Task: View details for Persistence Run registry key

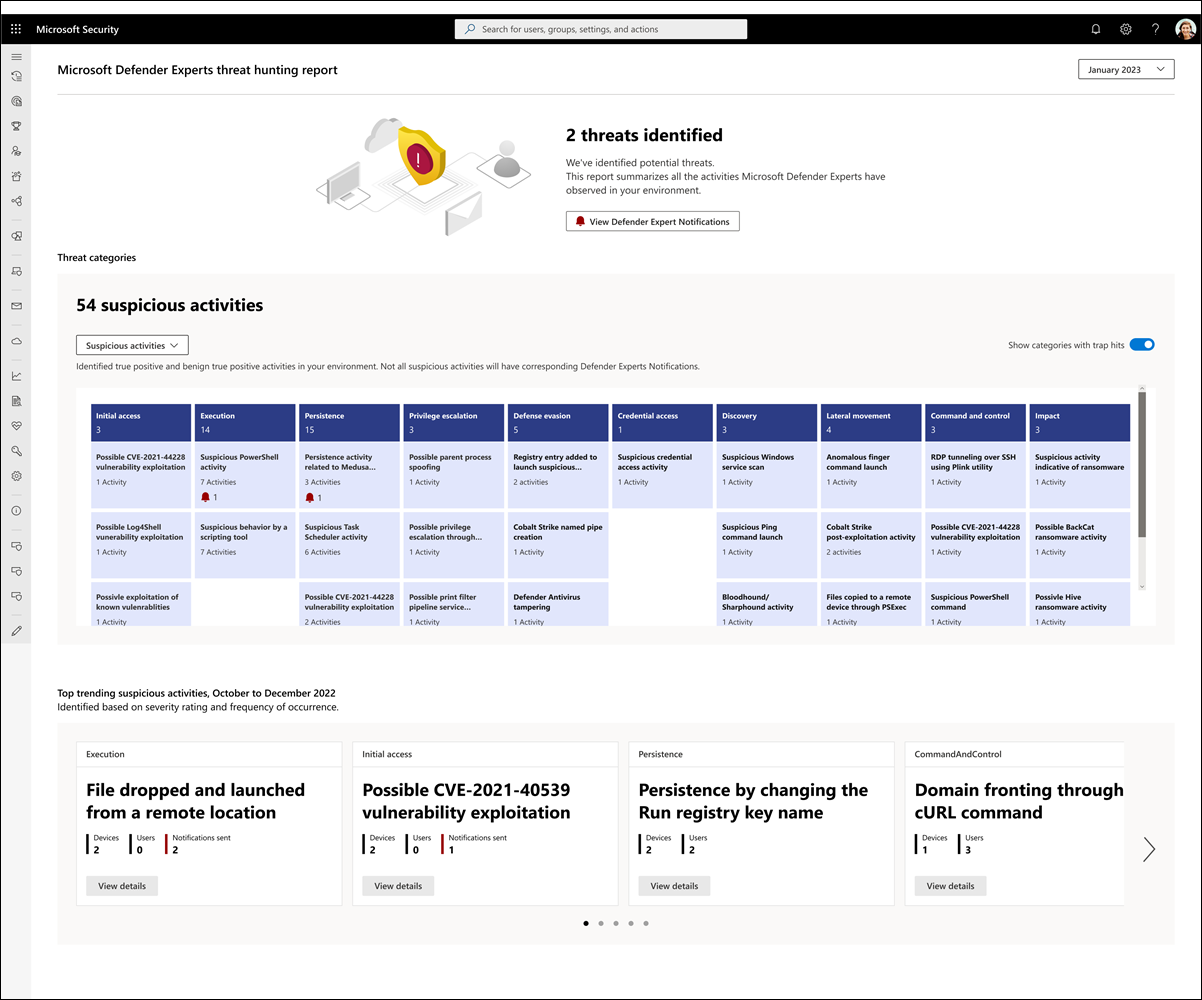Action: tap(674, 886)
